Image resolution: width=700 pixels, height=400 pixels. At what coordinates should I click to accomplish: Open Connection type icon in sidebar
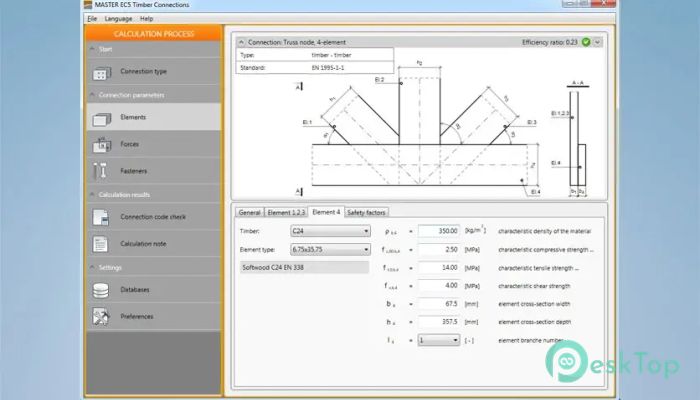[x=102, y=73]
